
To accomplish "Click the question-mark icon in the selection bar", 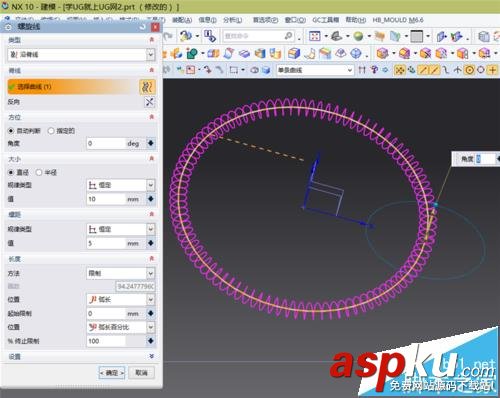I will [374, 70].
